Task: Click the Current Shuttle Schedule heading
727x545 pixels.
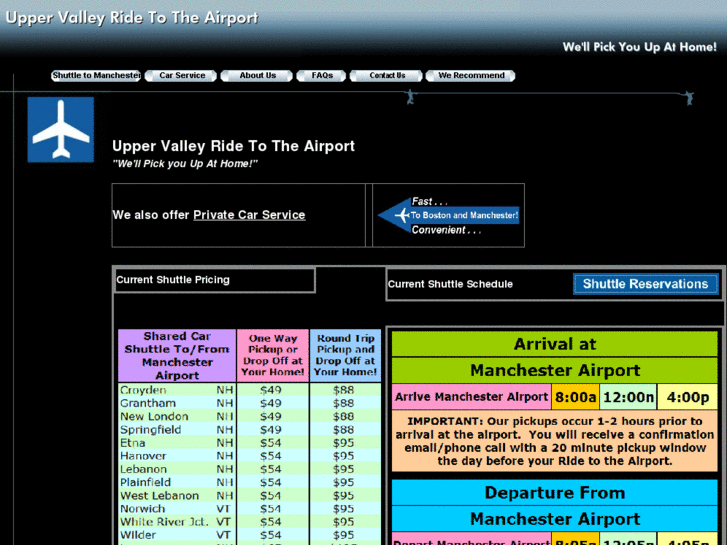Action: coord(450,284)
